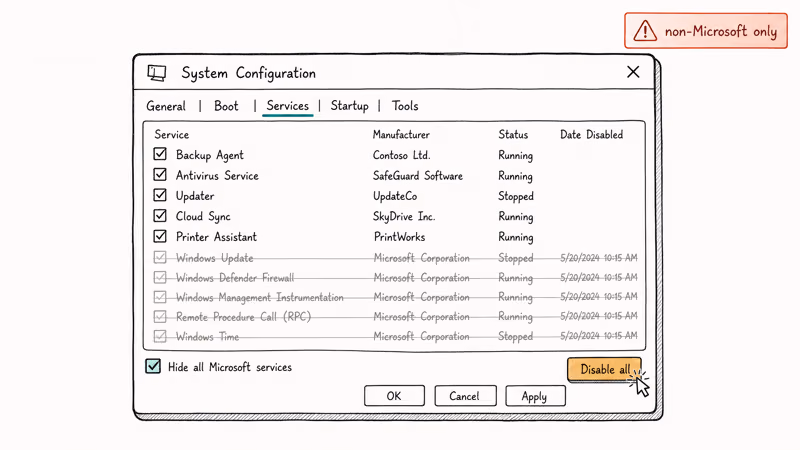Screen dimensions: 800x450
Task: Click PrintWorks manufacturer cell
Action: [x=399, y=237]
